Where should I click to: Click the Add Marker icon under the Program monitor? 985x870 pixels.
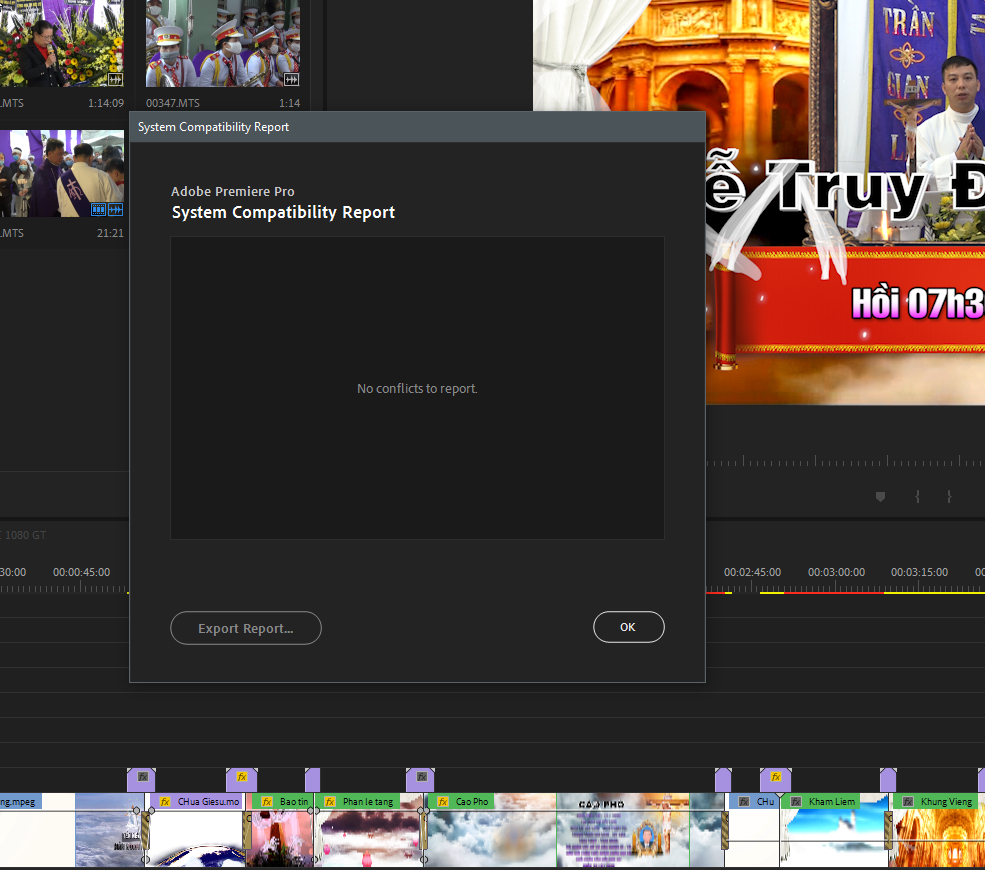pyautogui.click(x=879, y=496)
